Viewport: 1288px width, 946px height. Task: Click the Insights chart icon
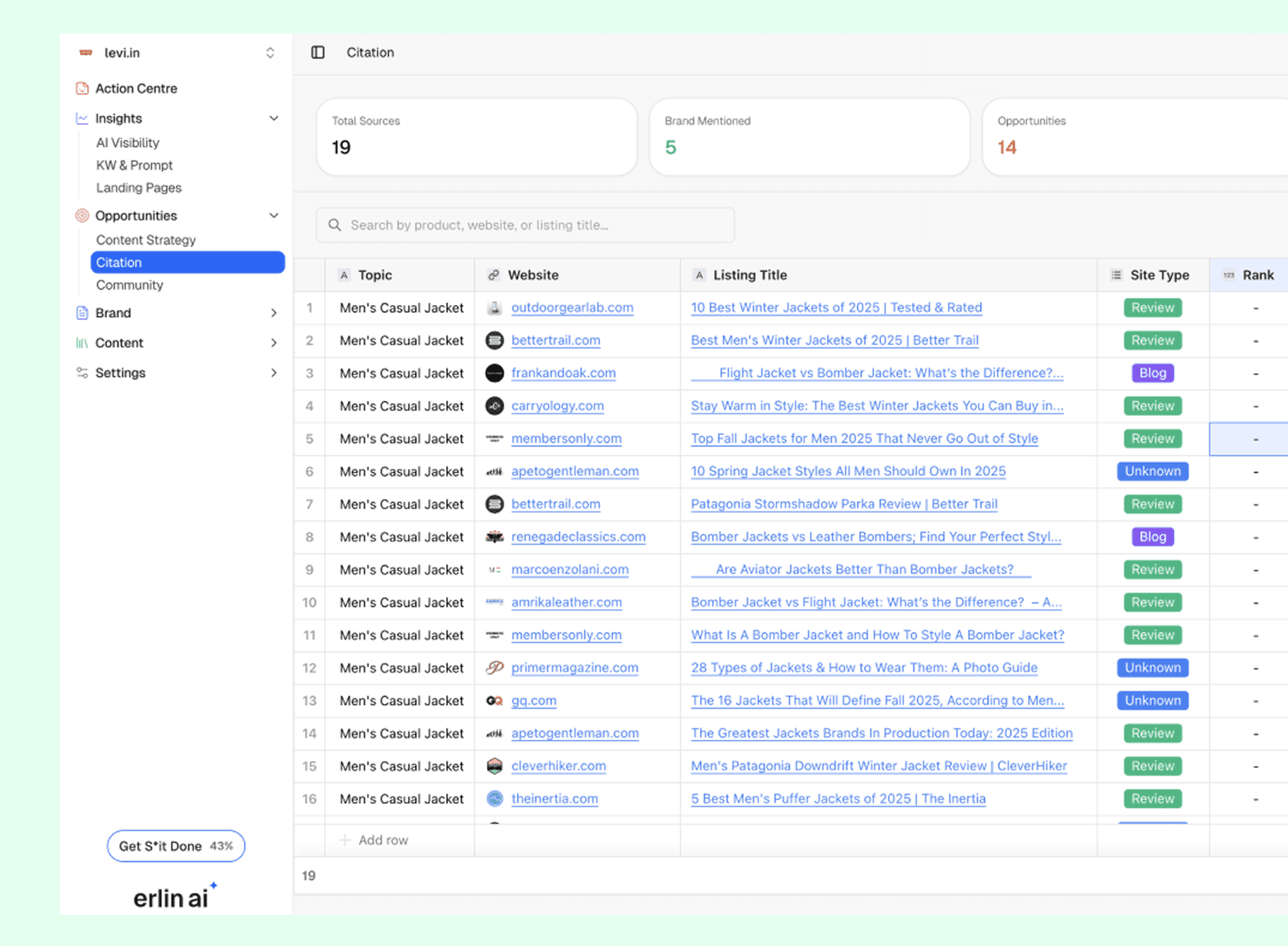click(82, 118)
